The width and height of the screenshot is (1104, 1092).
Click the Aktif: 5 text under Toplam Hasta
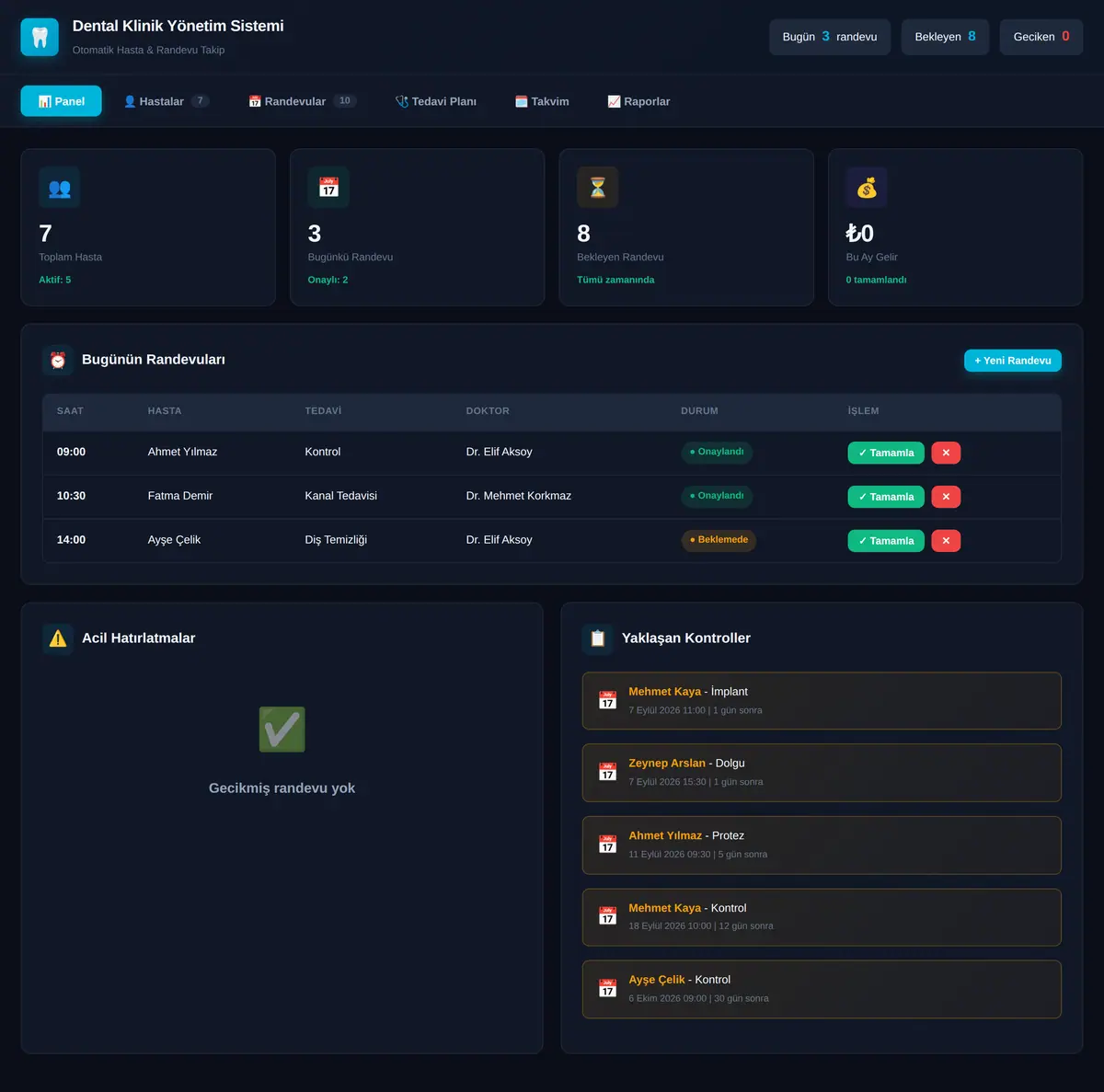55,280
